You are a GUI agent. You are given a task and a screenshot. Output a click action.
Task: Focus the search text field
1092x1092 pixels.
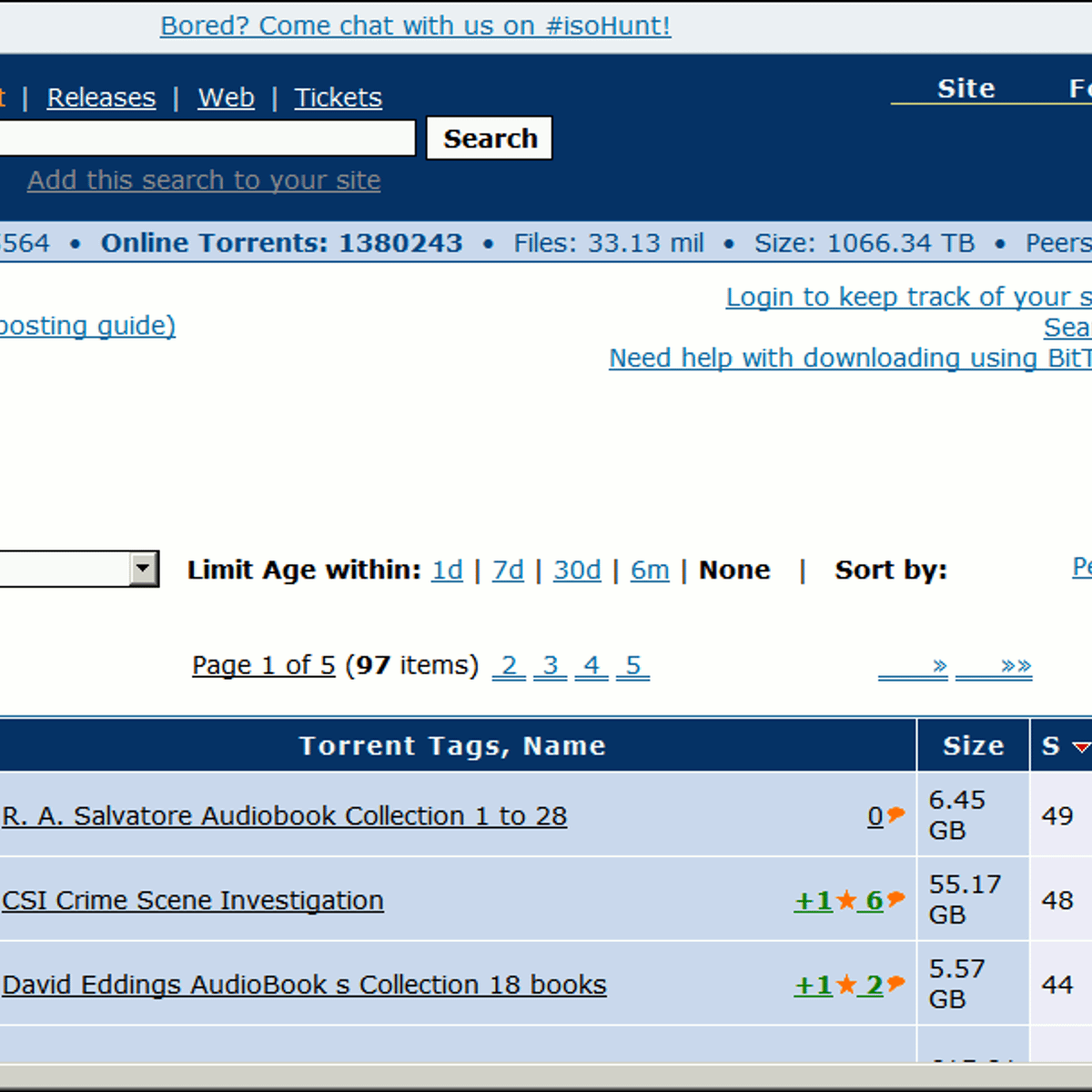[x=207, y=138]
